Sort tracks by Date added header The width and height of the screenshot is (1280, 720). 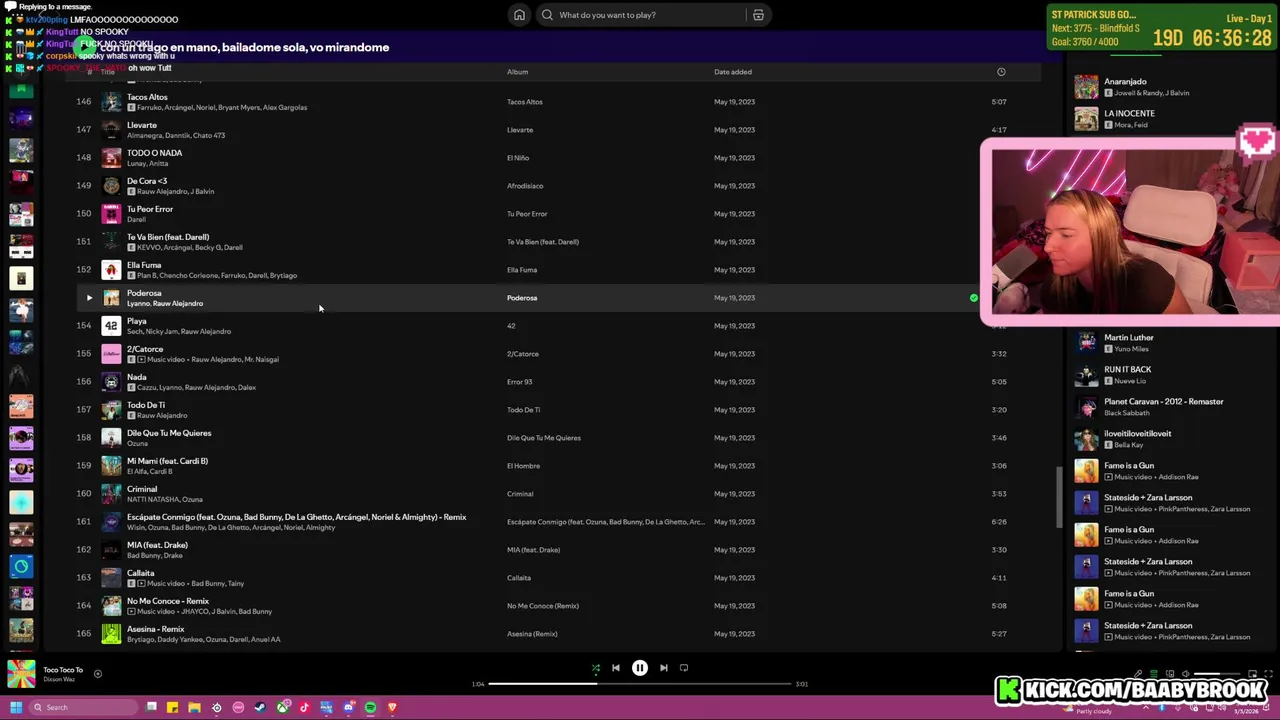(x=733, y=72)
